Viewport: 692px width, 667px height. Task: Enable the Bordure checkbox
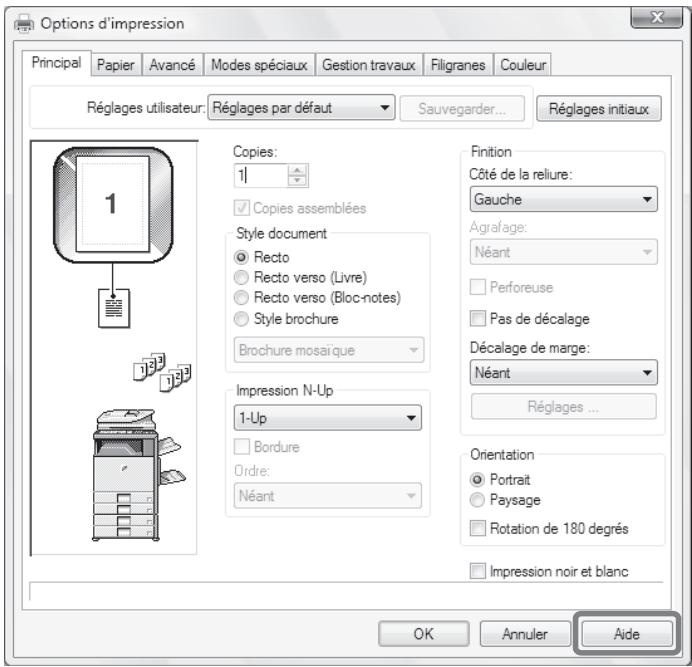[x=241, y=446]
